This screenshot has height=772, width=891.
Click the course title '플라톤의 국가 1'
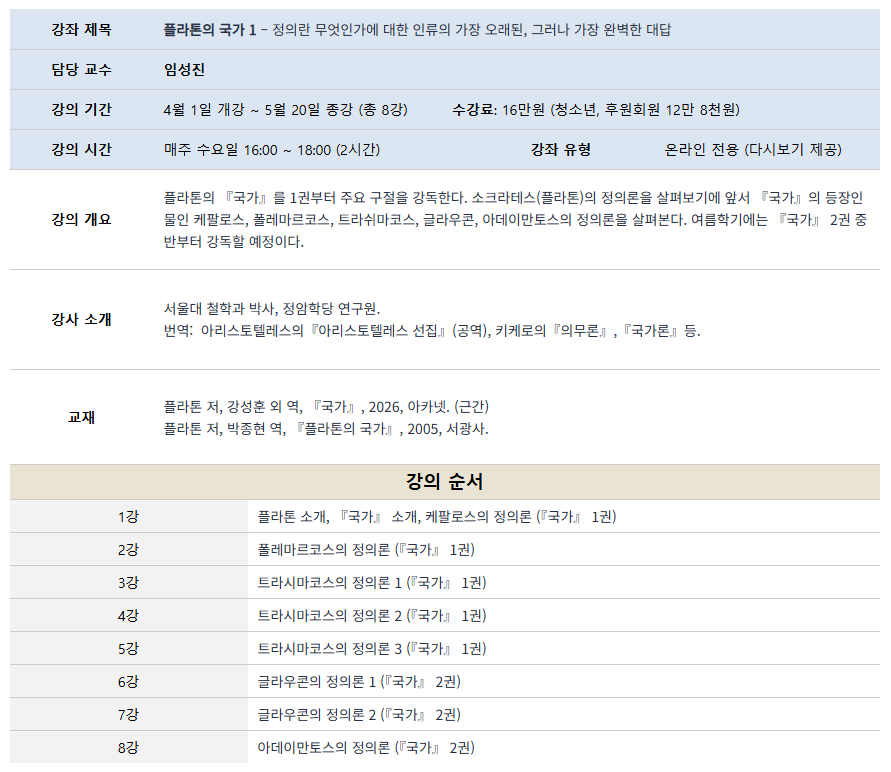tap(209, 30)
